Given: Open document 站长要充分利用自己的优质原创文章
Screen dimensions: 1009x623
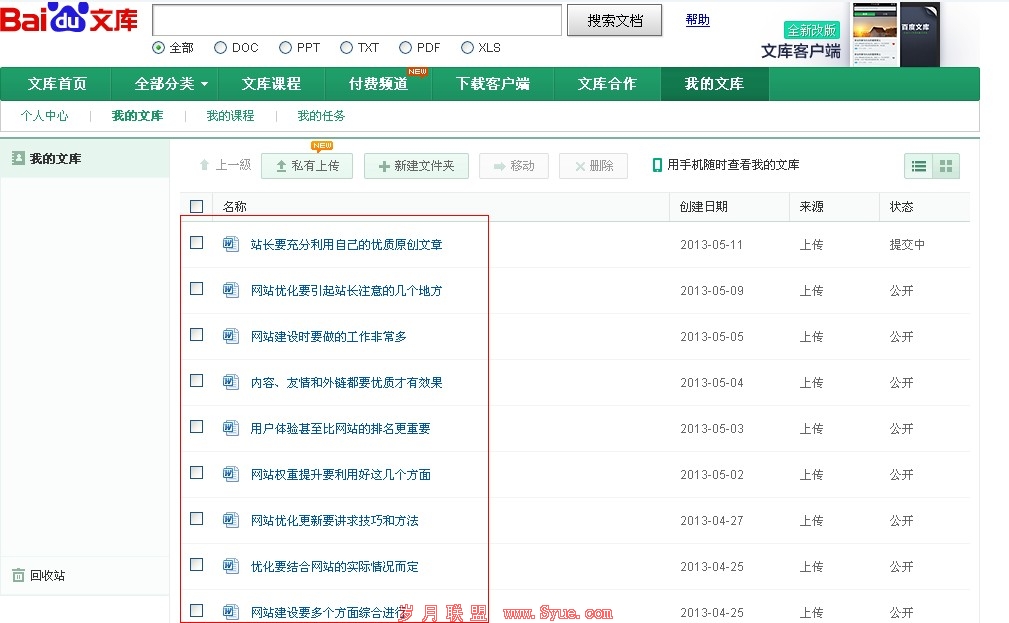Looking at the screenshot, I should click(346, 245).
